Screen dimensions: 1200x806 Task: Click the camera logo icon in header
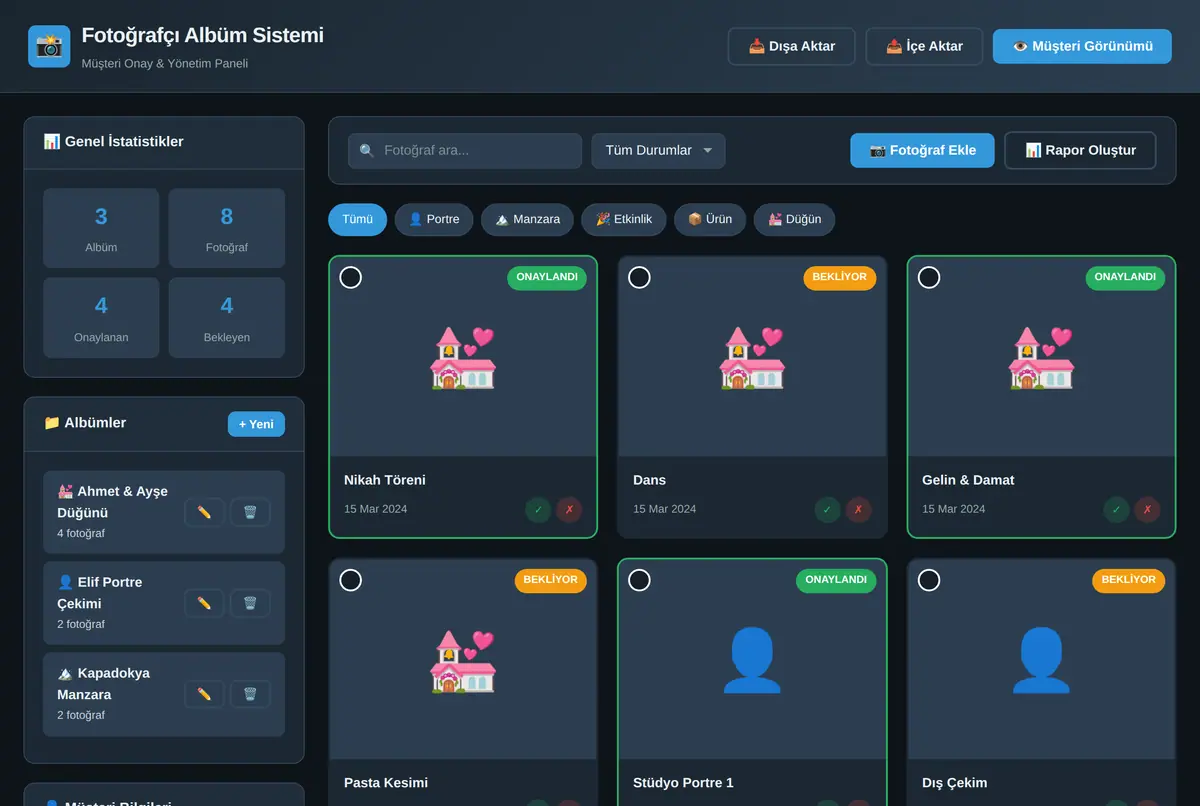pos(49,46)
